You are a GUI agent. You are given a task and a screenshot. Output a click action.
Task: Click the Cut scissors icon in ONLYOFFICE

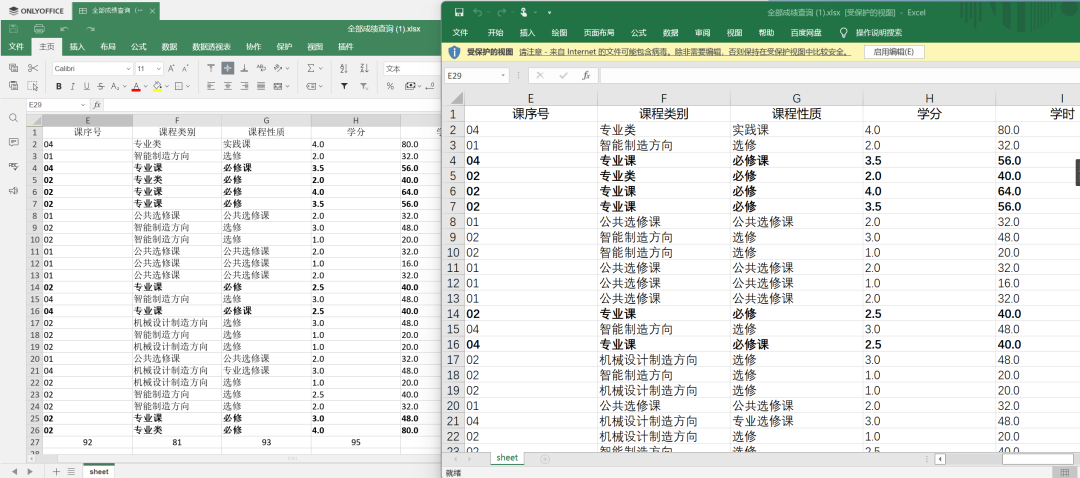tap(32, 68)
